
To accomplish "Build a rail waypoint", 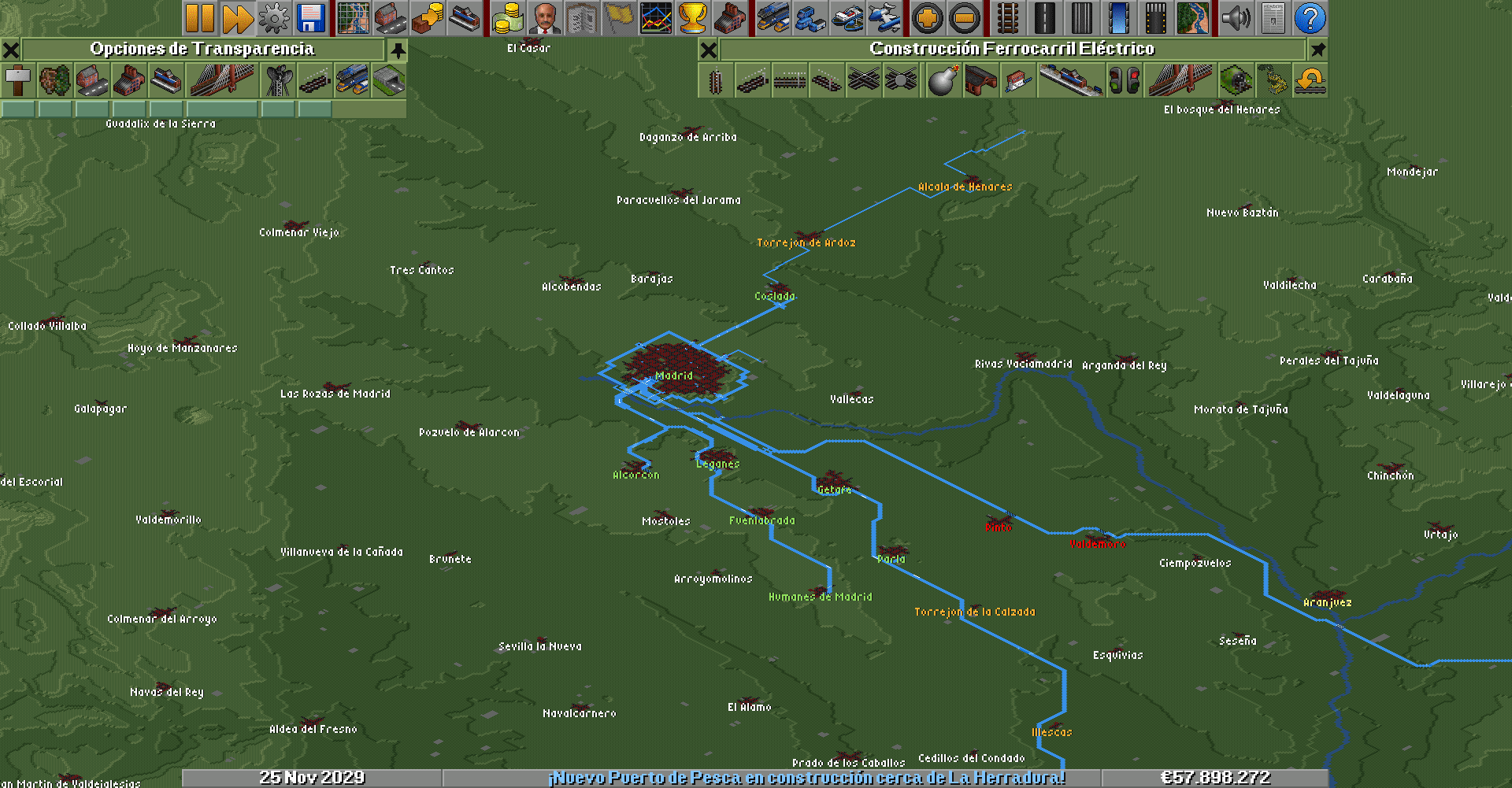I will coord(1018,80).
